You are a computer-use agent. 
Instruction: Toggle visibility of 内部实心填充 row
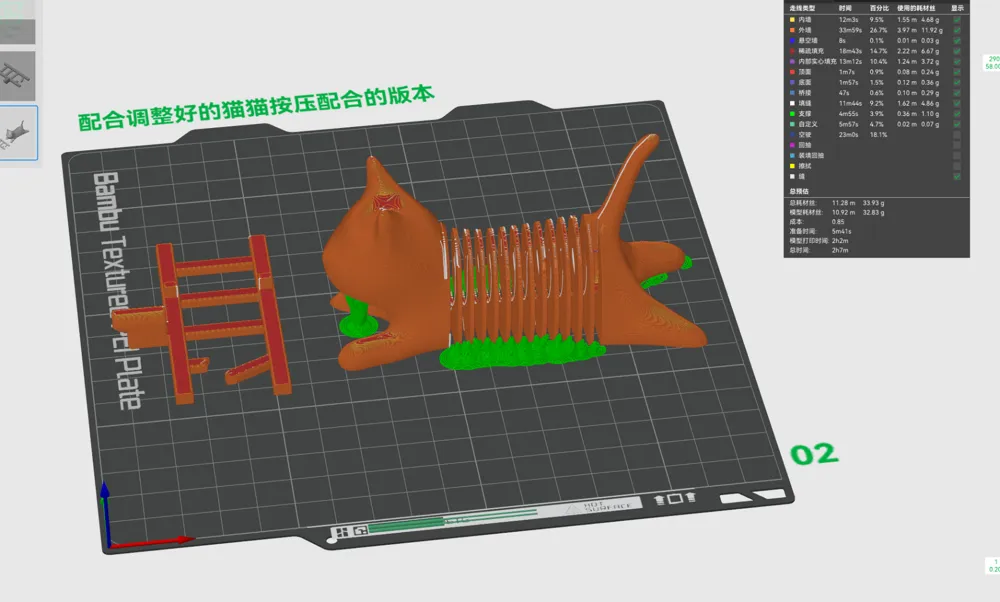957,61
